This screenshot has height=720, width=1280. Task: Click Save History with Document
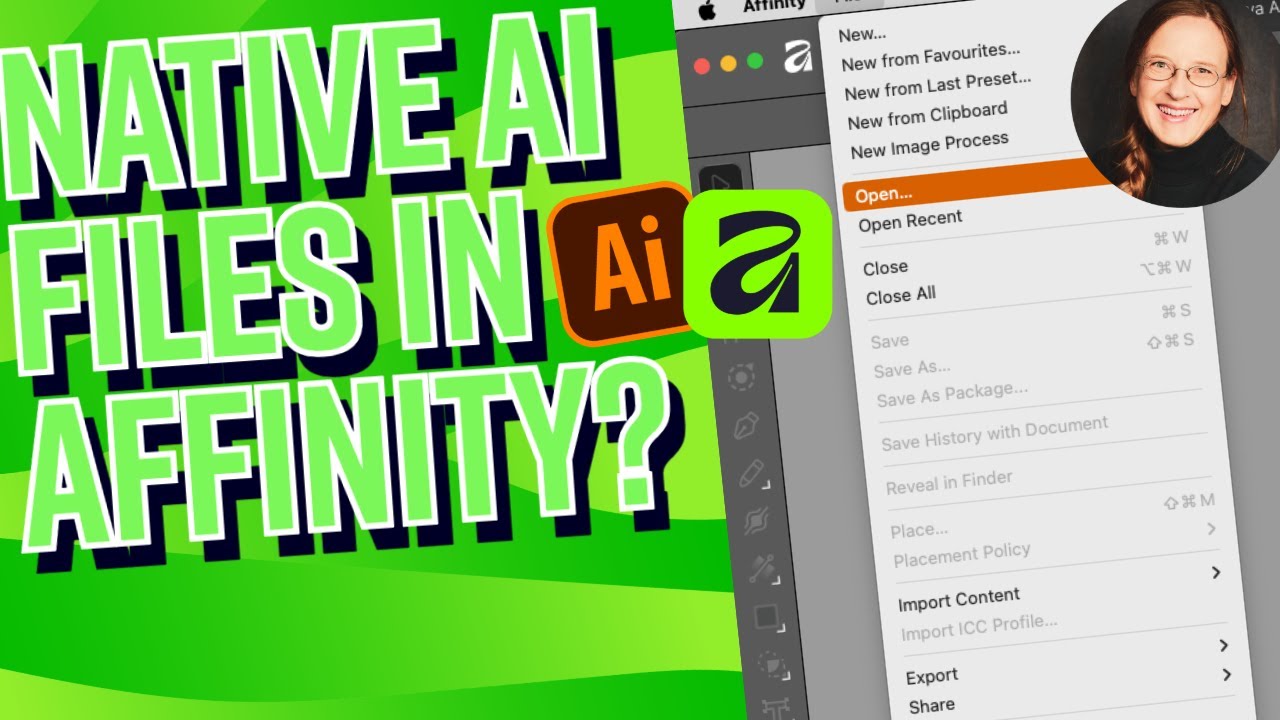coord(994,433)
